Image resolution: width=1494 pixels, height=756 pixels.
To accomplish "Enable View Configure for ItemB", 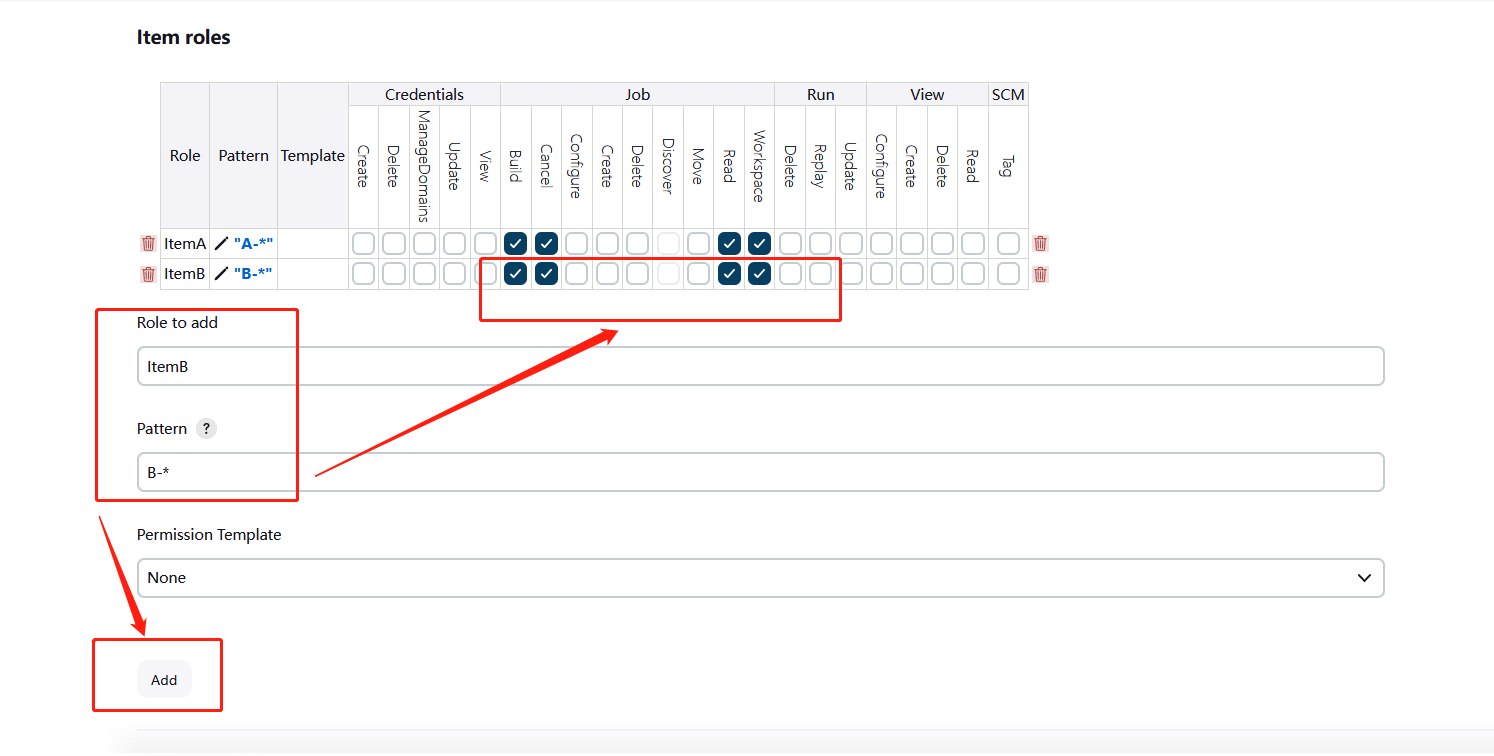I will click(881, 274).
